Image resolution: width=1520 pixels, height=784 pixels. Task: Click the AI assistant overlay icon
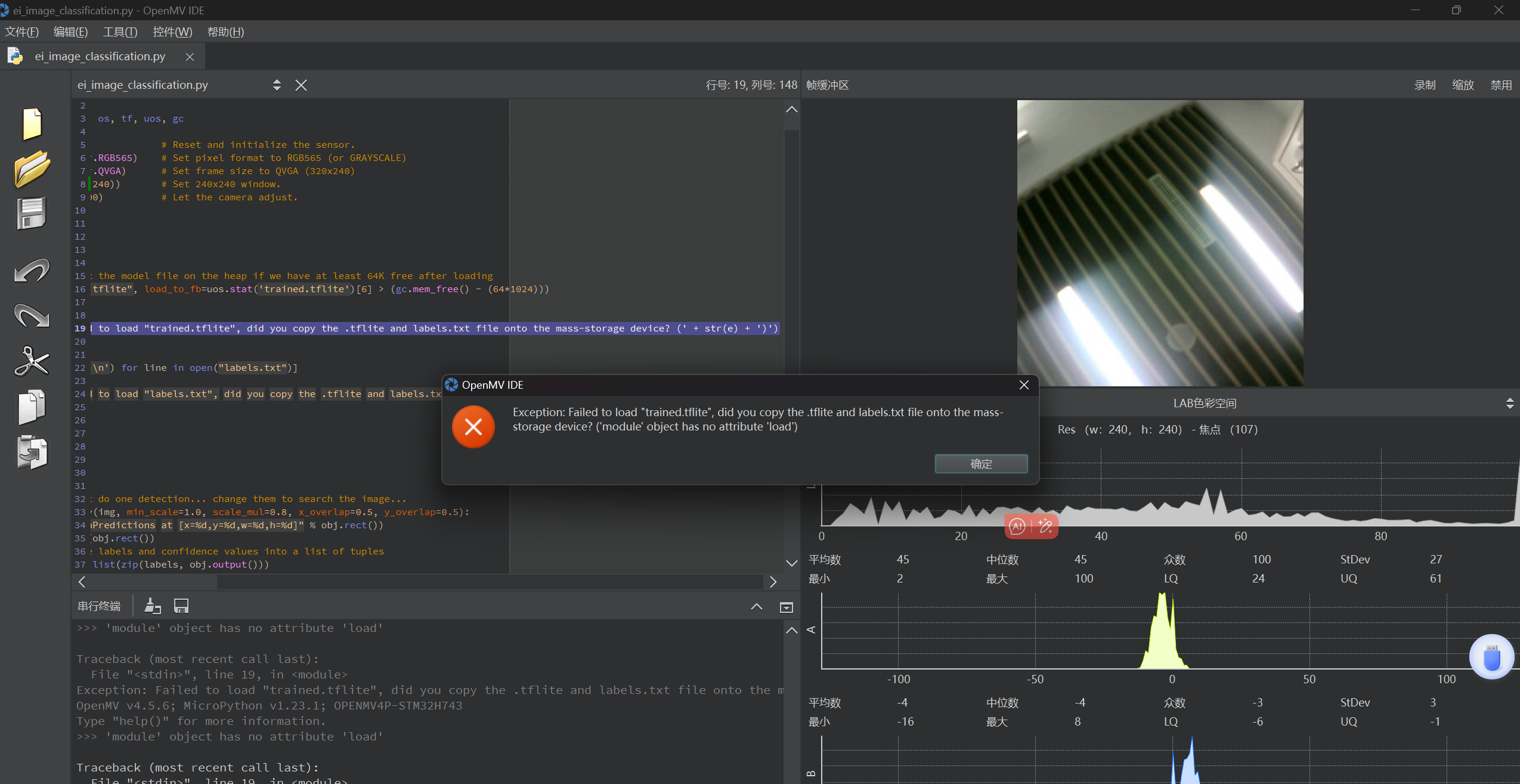1017,526
